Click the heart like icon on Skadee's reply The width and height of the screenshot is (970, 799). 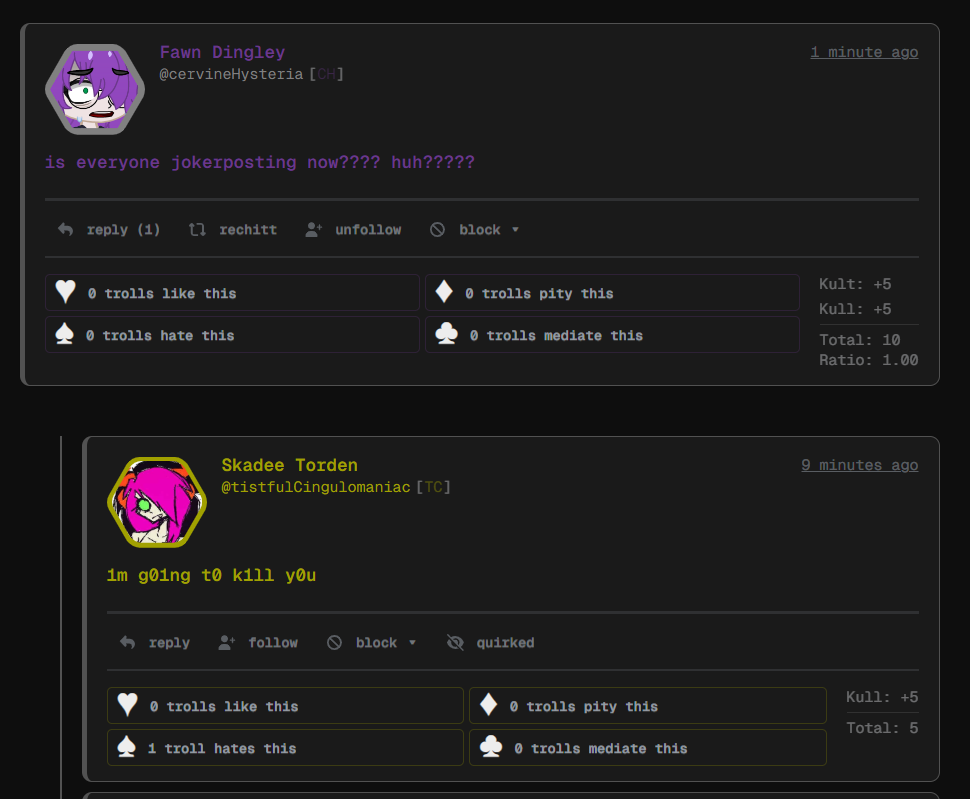click(x=127, y=705)
